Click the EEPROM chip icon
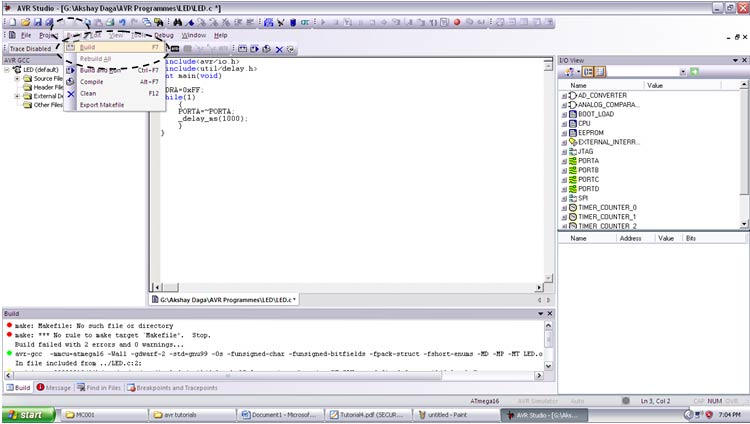750x424 pixels. point(573,133)
